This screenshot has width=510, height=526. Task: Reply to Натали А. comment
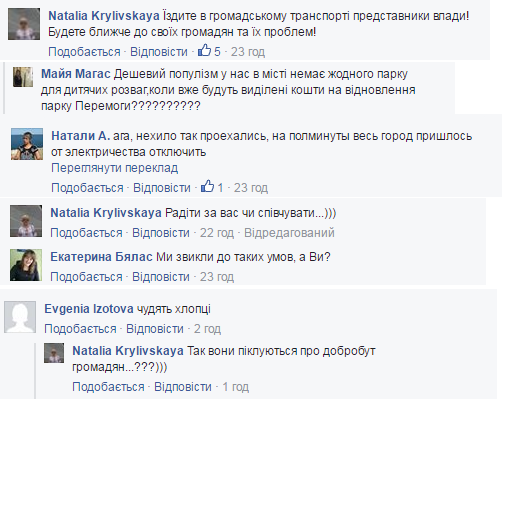pos(162,188)
